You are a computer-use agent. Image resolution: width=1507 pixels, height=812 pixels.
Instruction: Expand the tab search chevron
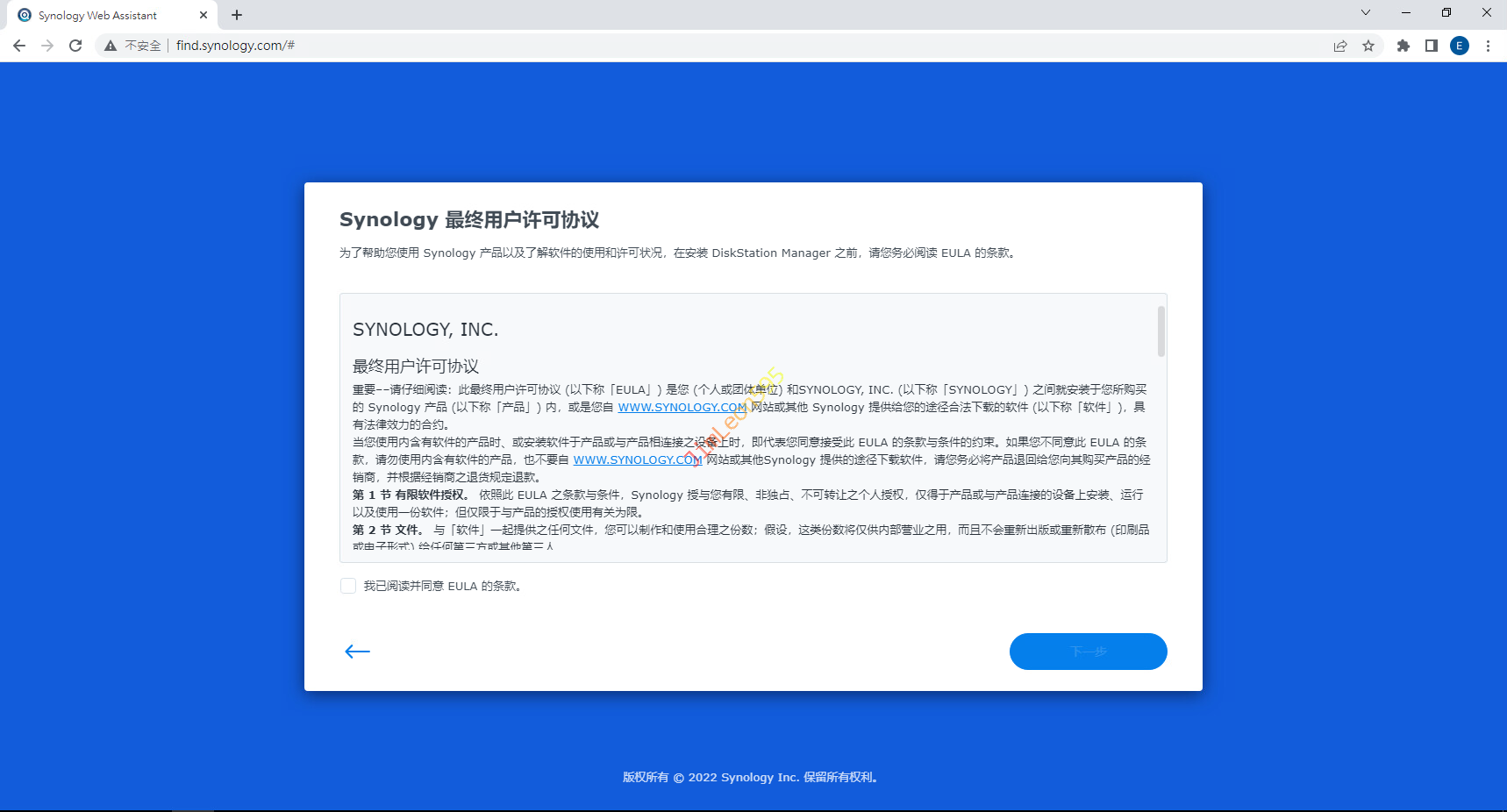[1365, 13]
